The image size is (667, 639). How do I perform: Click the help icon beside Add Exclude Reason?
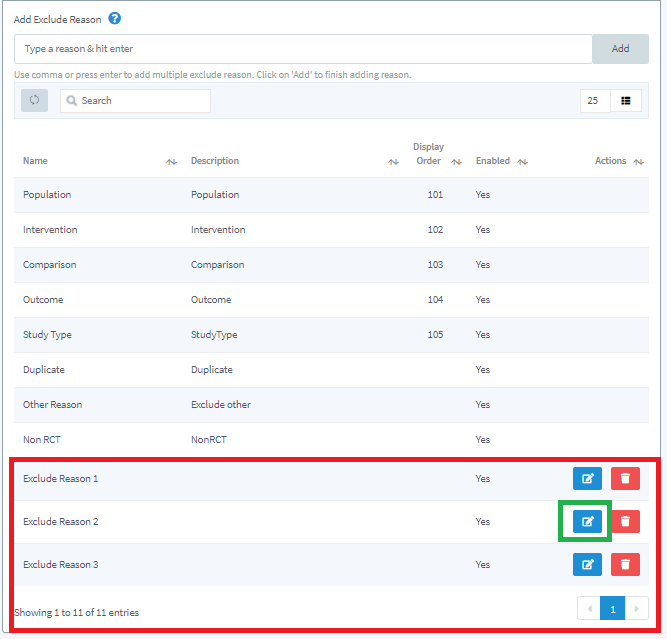115,19
